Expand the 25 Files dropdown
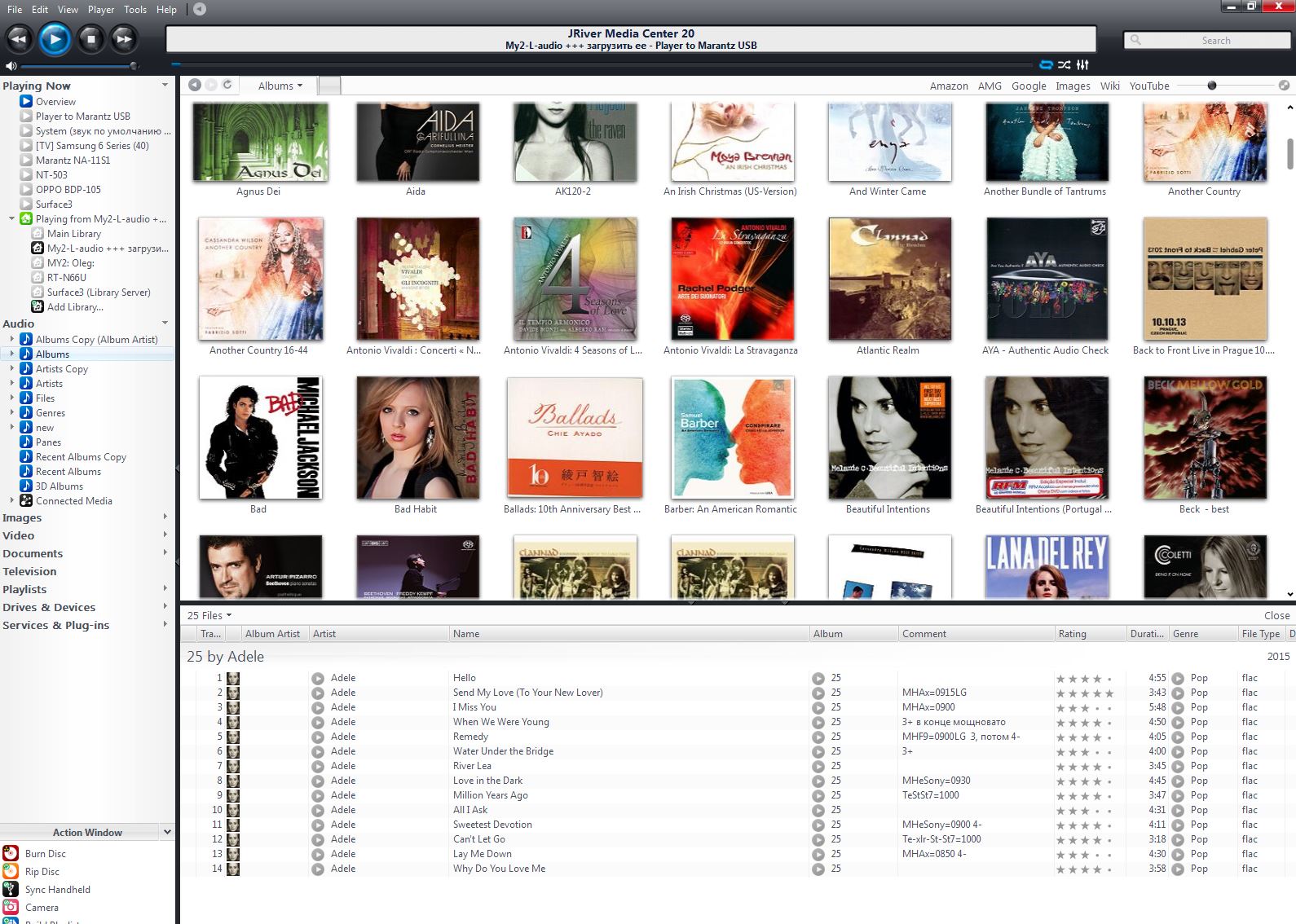1296x924 pixels. (x=209, y=615)
